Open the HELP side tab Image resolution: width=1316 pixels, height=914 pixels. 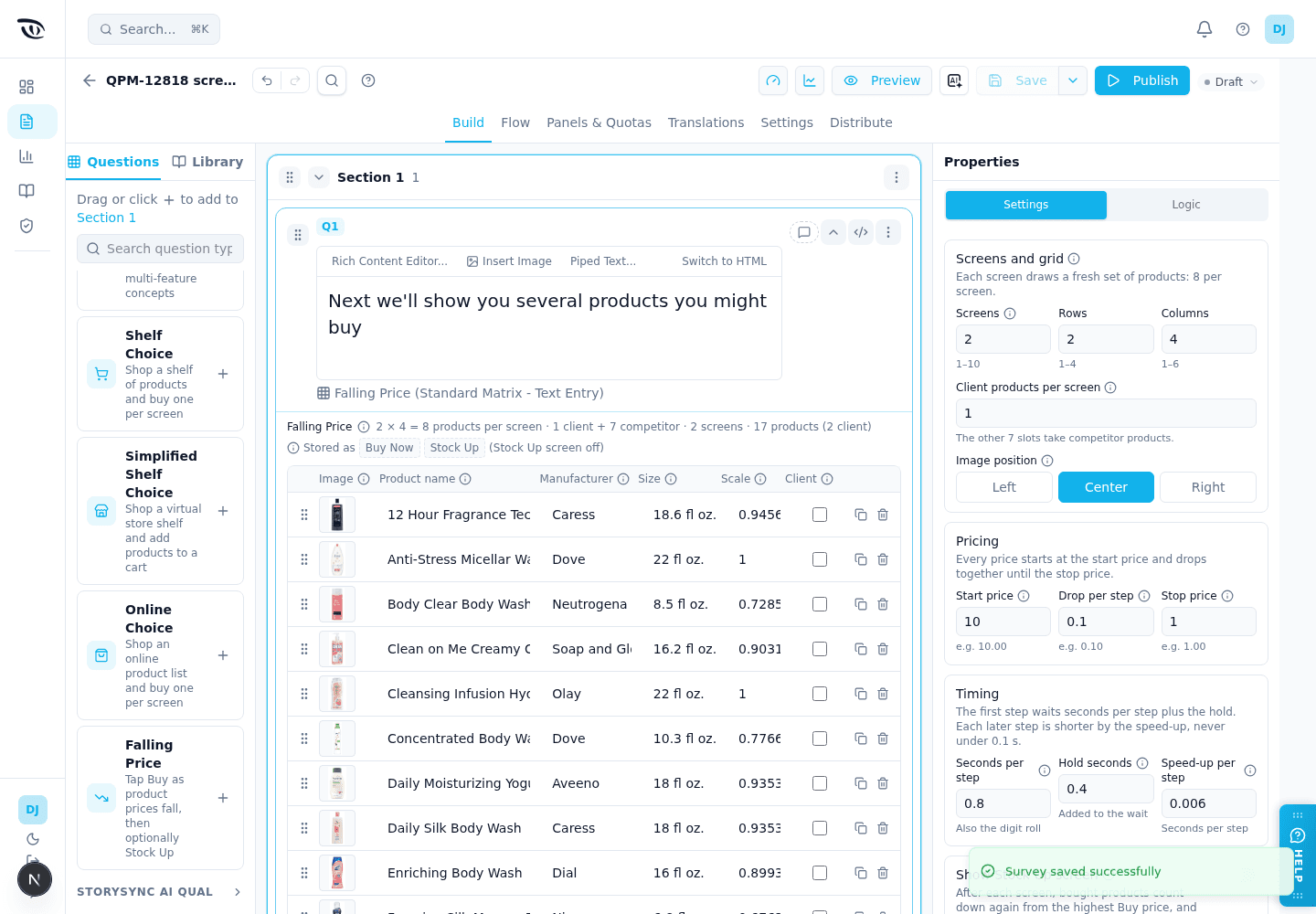[x=1298, y=855]
